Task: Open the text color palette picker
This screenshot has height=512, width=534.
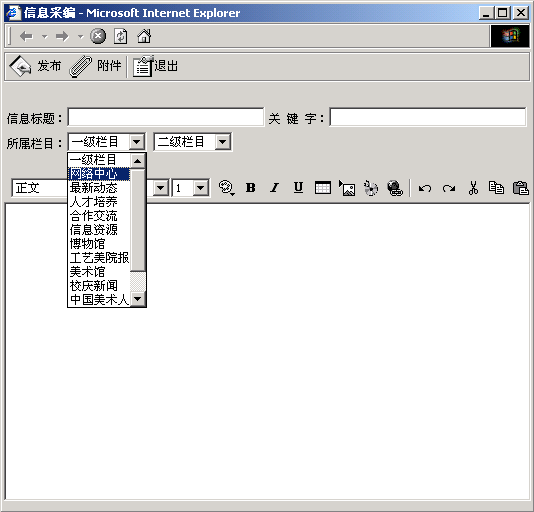Action: pos(226,188)
